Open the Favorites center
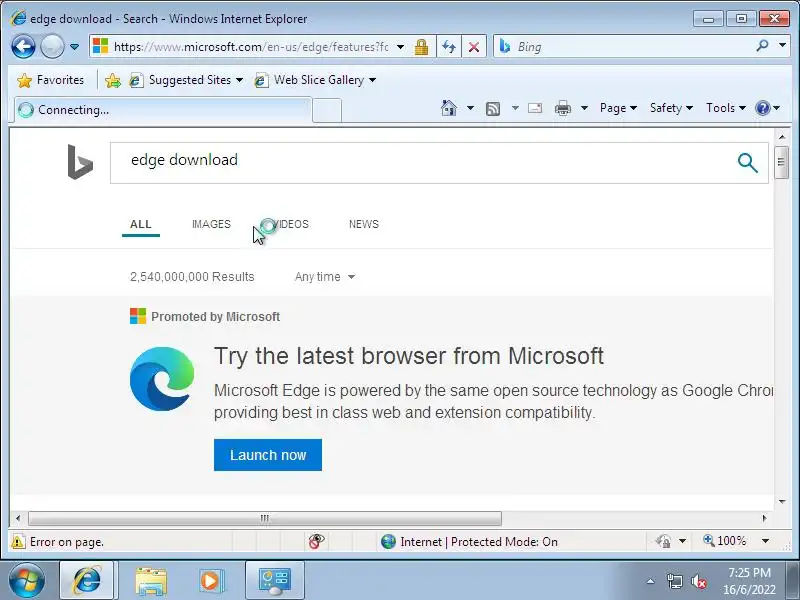Image resolution: width=800 pixels, height=600 pixels. tap(51, 80)
